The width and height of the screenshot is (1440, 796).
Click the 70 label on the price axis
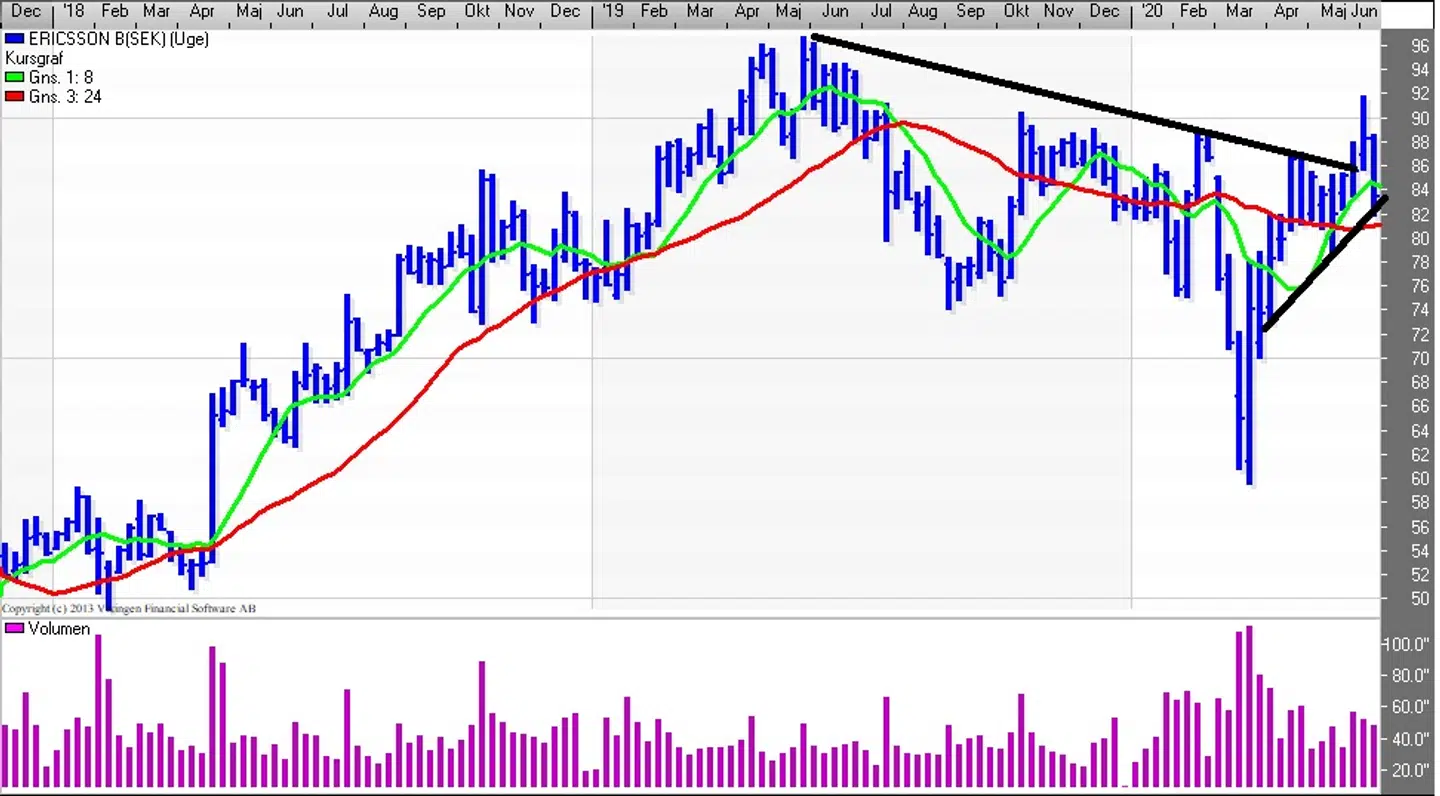click(x=1420, y=358)
